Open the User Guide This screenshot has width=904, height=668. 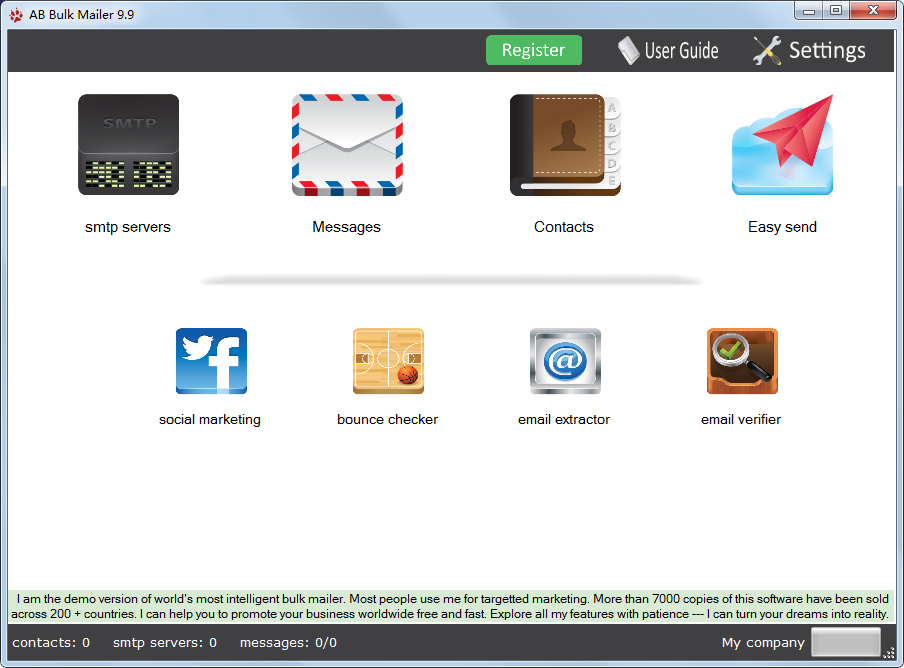pos(668,51)
